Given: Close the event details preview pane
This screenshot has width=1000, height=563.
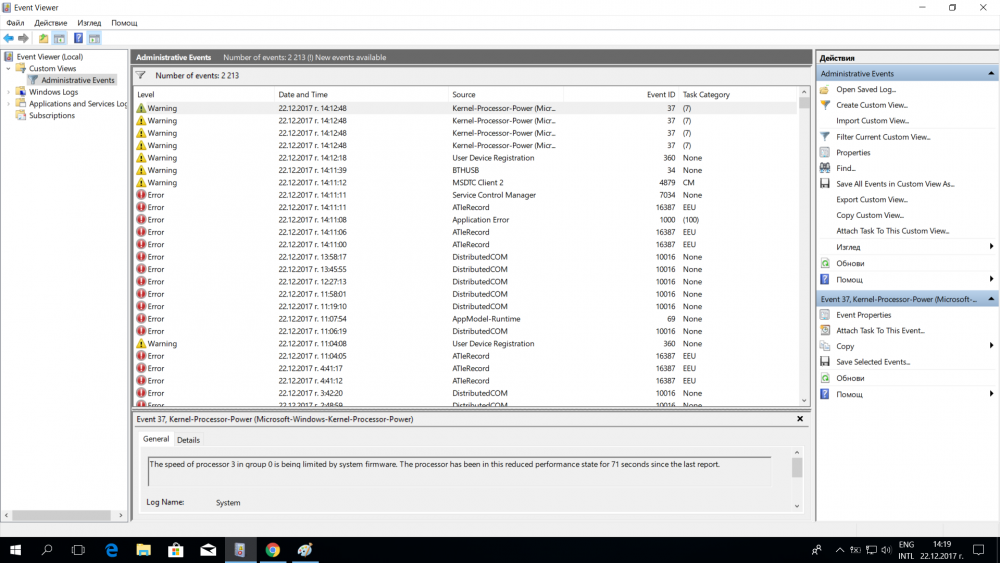Looking at the screenshot, I should pos(800,419).
